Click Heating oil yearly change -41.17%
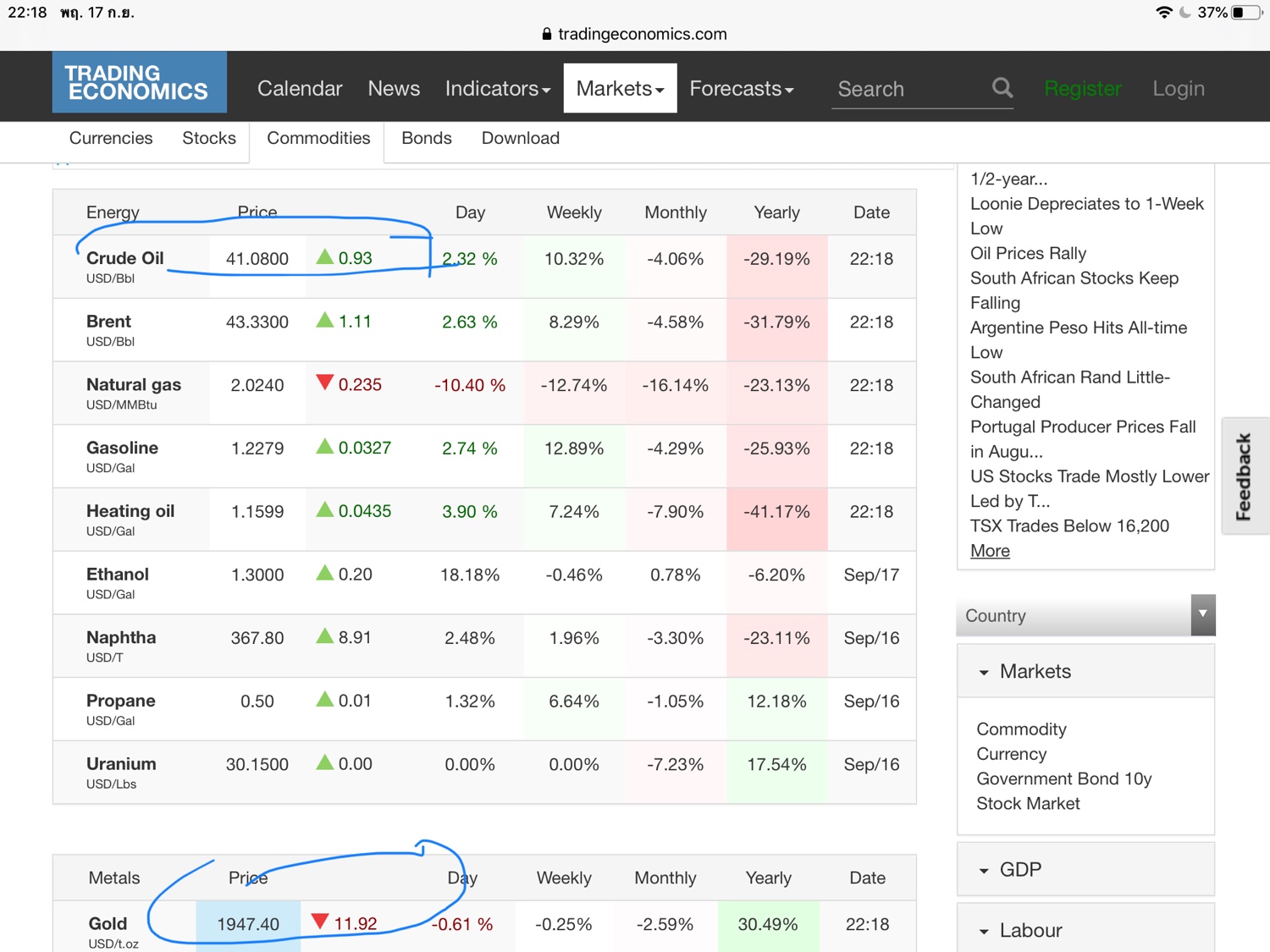The width and height of the screenshot is (1270, 952). 776,512
